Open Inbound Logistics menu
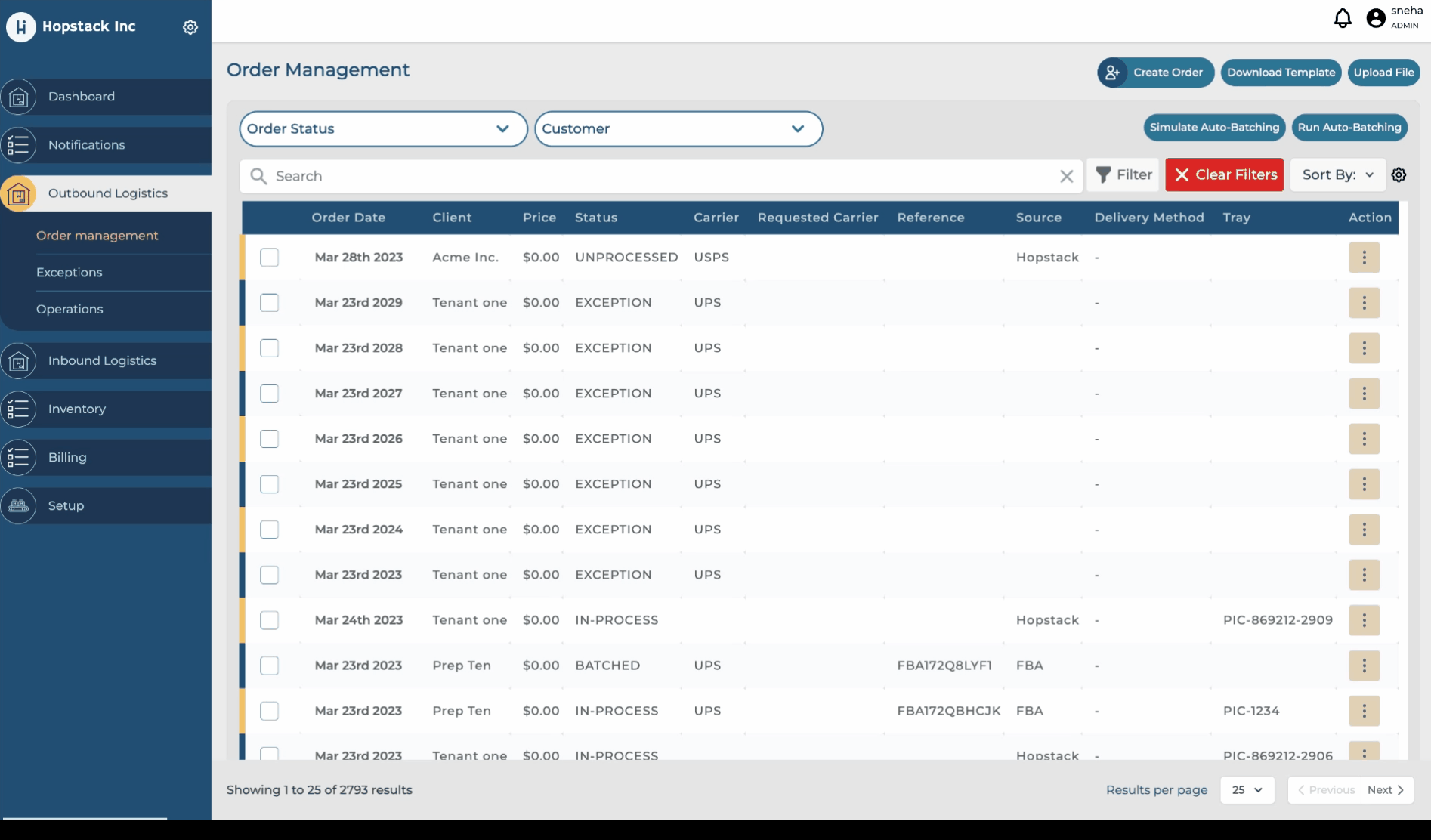 [x=102, y=361]
